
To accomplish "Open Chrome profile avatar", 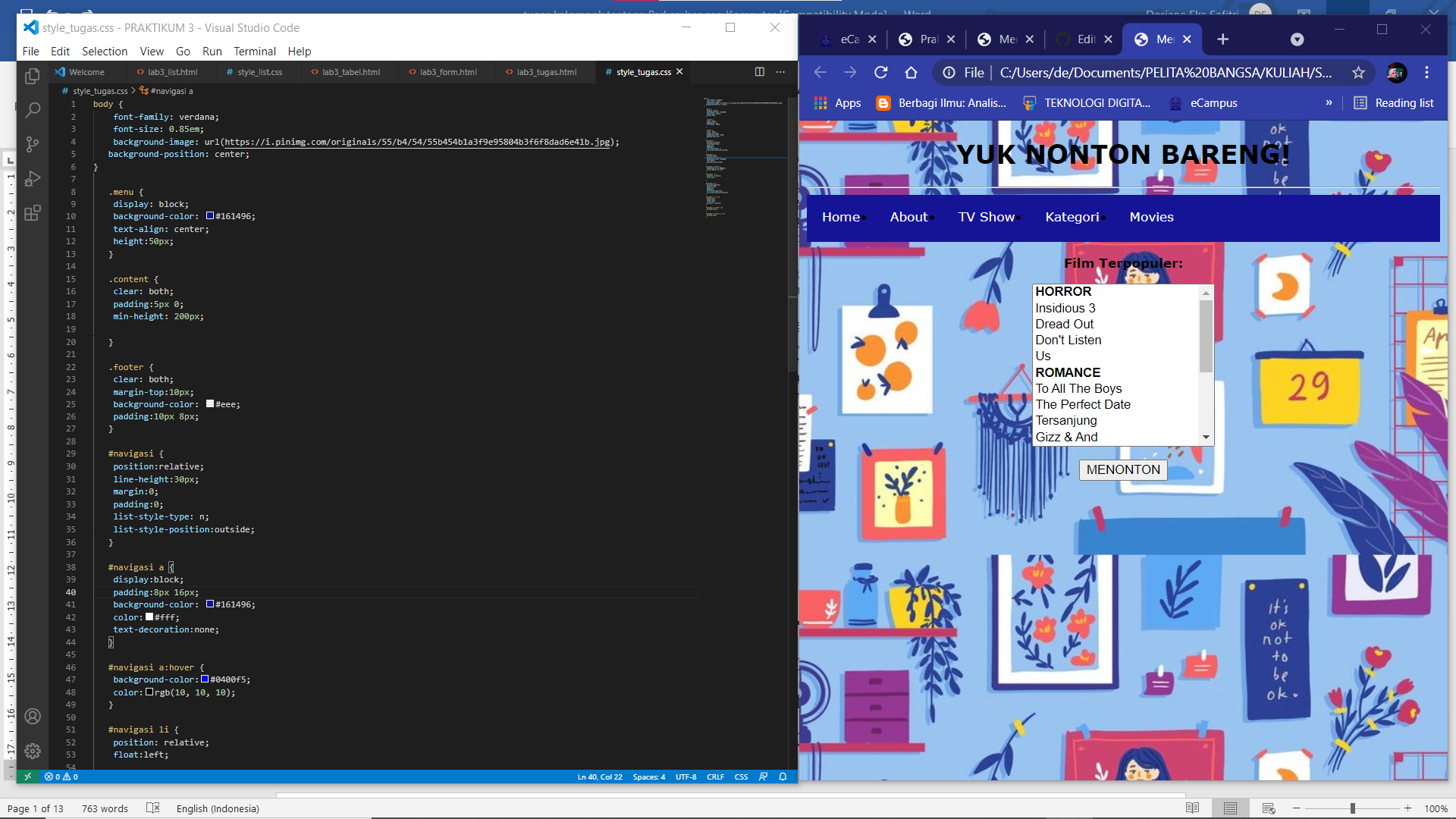I will click(1396, 72).
